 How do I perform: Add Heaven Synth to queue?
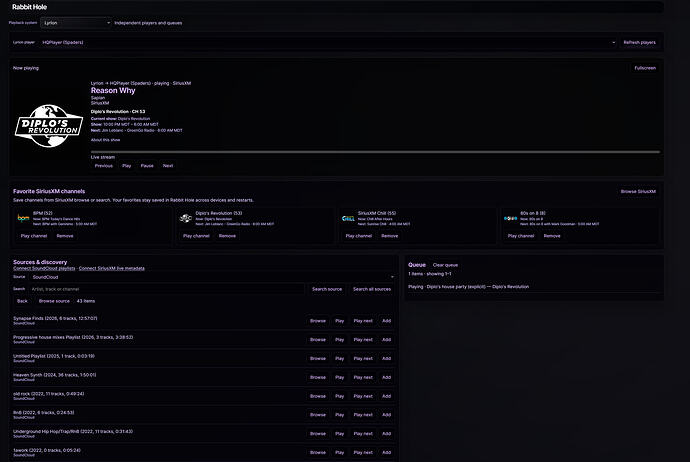tap(386, 378)
